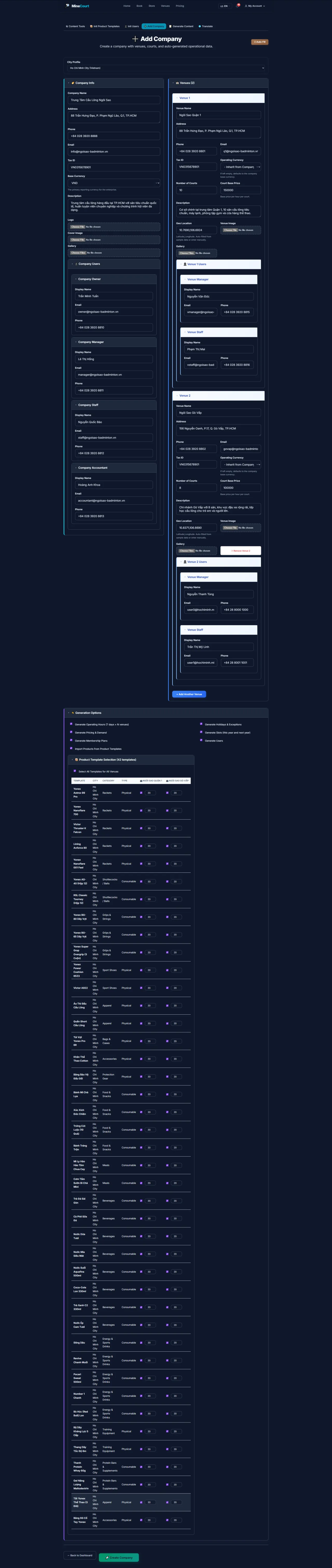Click Back to Dashboard button
Screen dimensions: 332x1568
[80, 1555]
